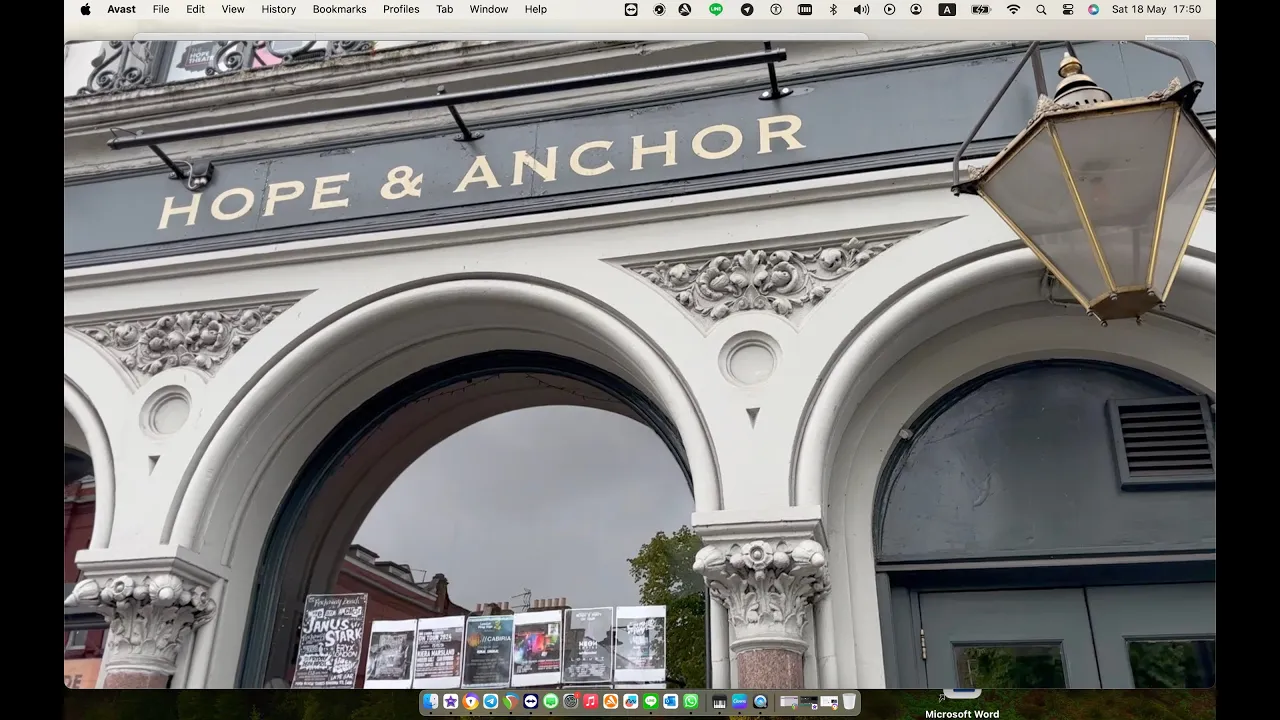The height and width of the screenshot is (720, 1280).
Task: Open LINE from the Dock
Action: (x=651, y=702)
